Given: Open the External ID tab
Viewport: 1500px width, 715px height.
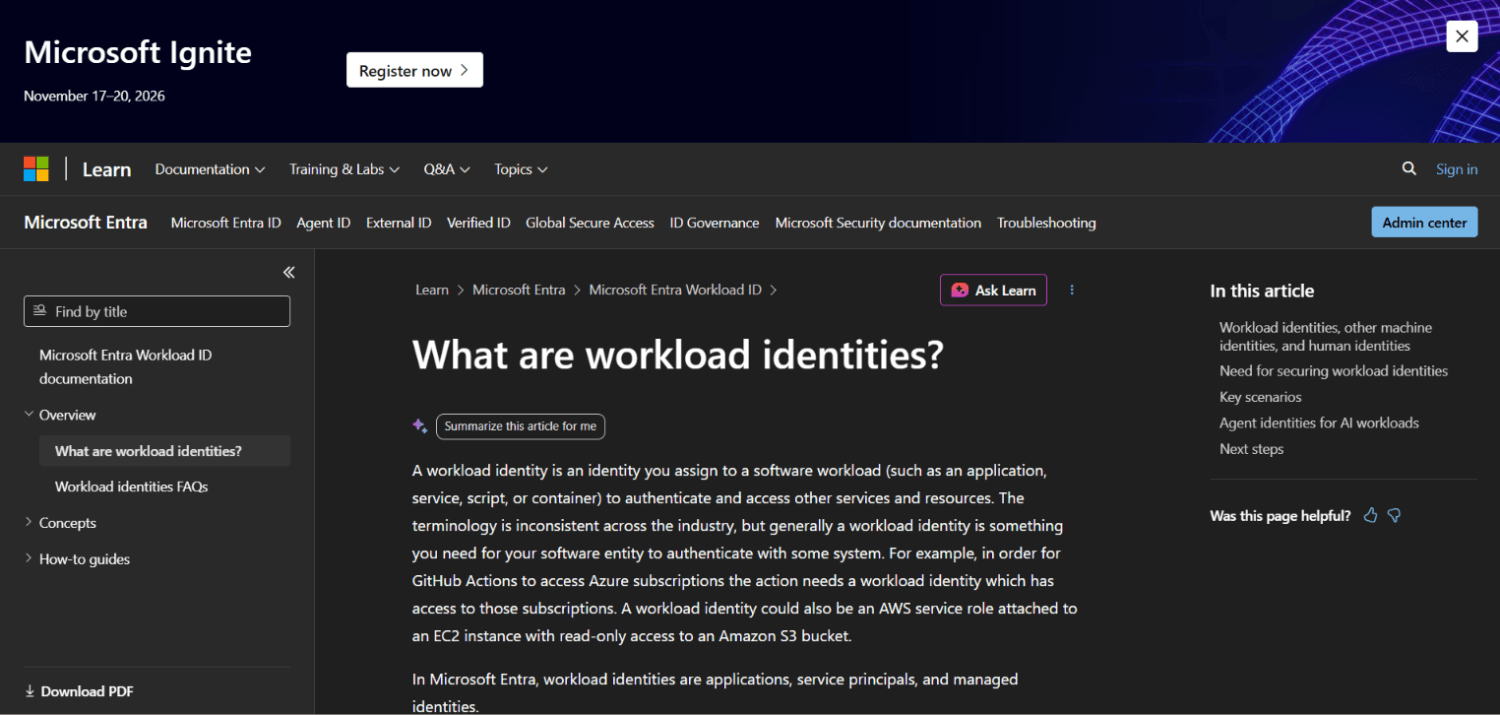Looking at the screenshot, I should point(399,223).
